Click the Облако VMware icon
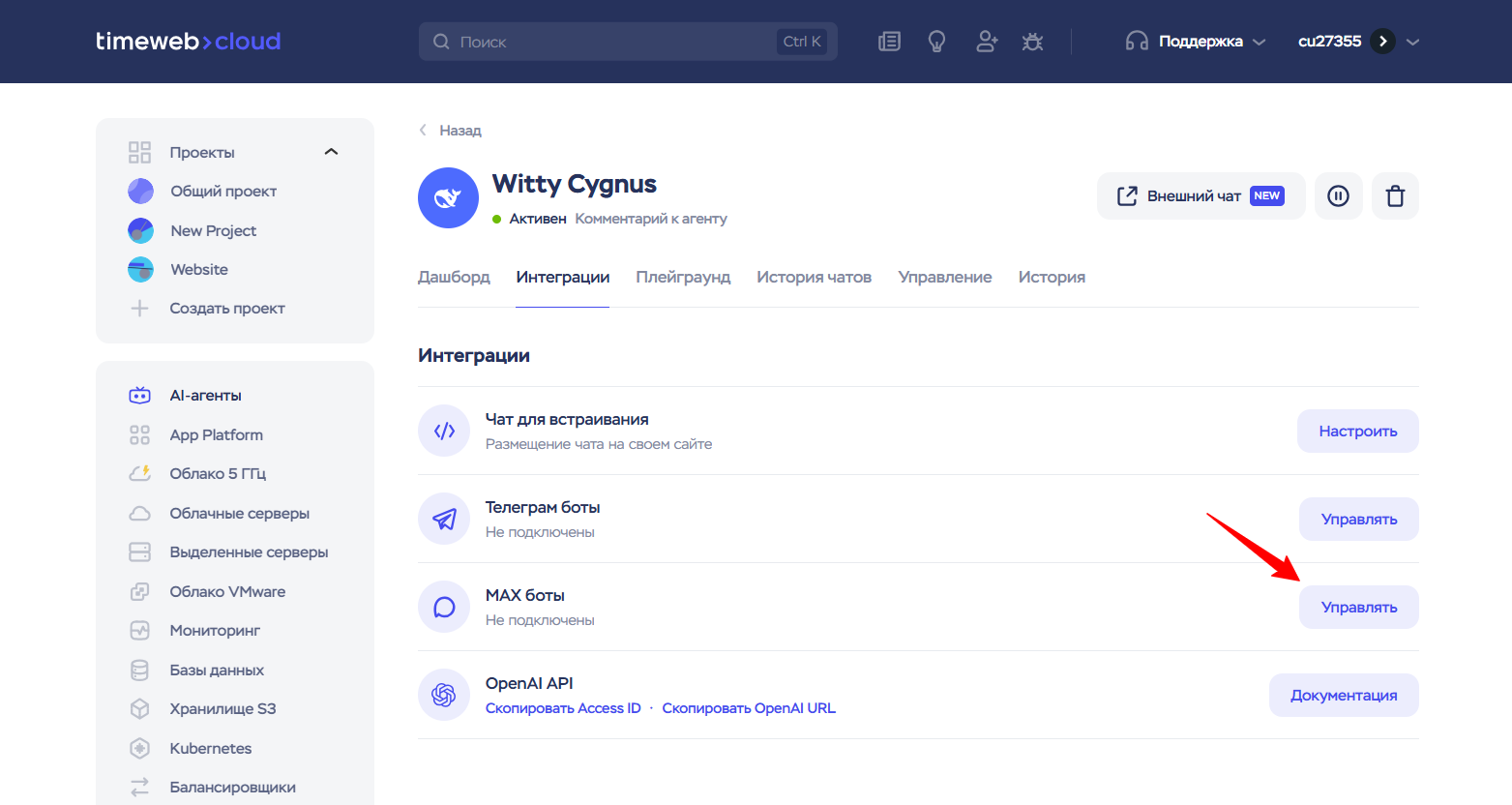This screenshot has height=805, width=1512. [x=139, y=591]
